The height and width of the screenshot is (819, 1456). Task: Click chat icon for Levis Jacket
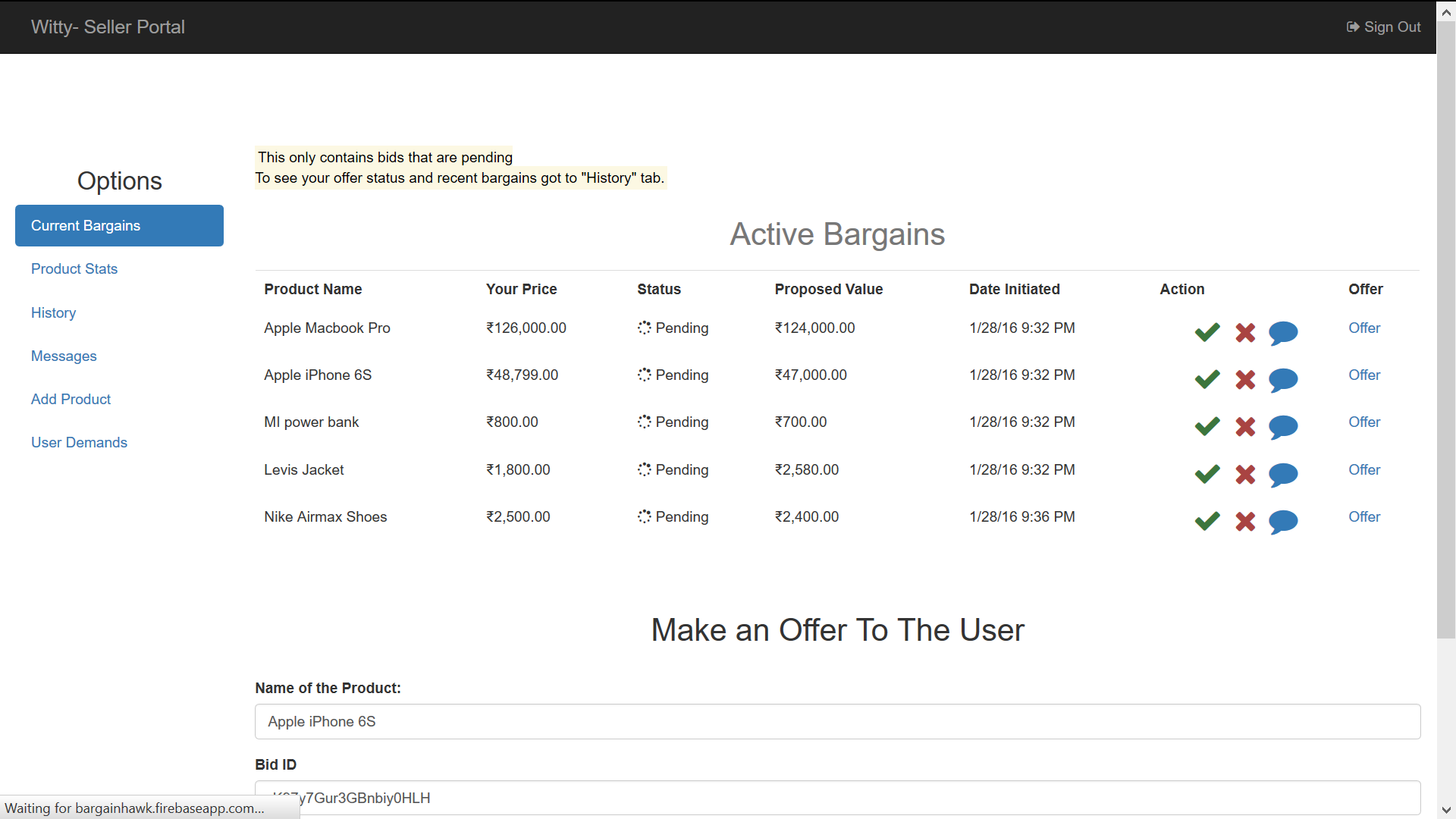[1283, 474]
